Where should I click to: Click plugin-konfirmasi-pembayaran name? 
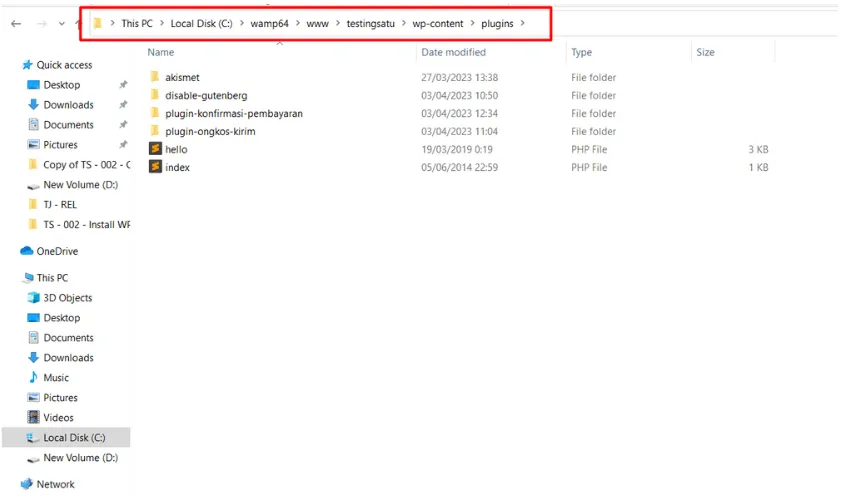(234, 114)
